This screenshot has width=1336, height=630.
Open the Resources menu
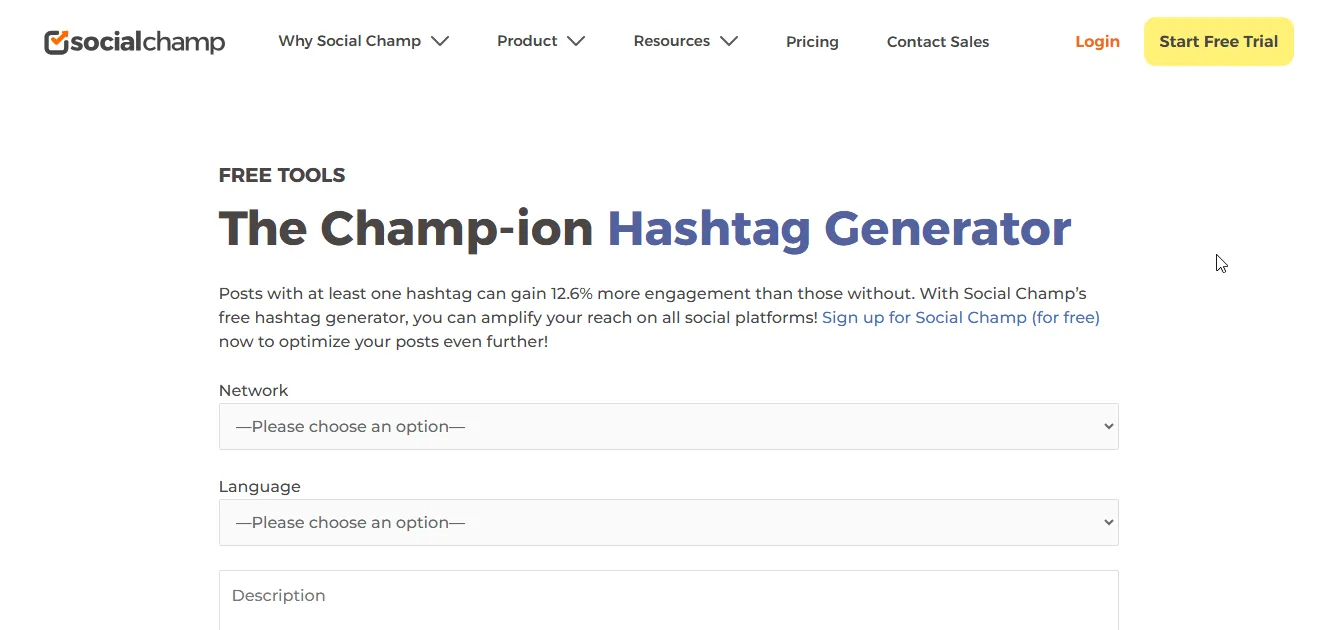point(671,41)
